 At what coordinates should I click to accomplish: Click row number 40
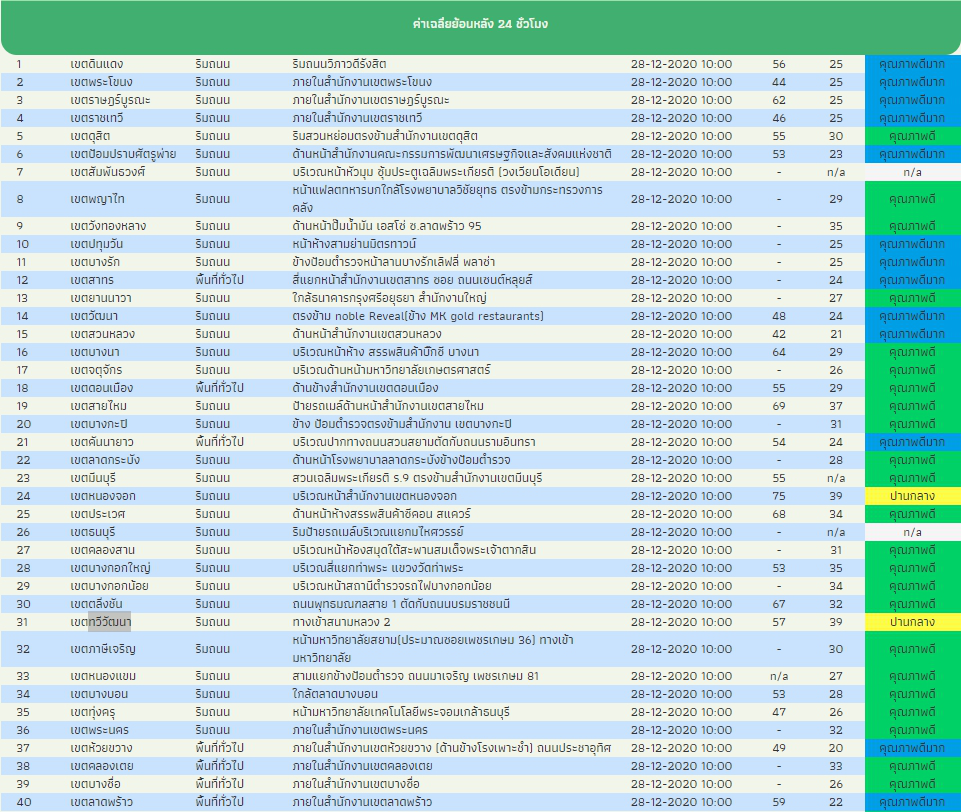[24, 802]
